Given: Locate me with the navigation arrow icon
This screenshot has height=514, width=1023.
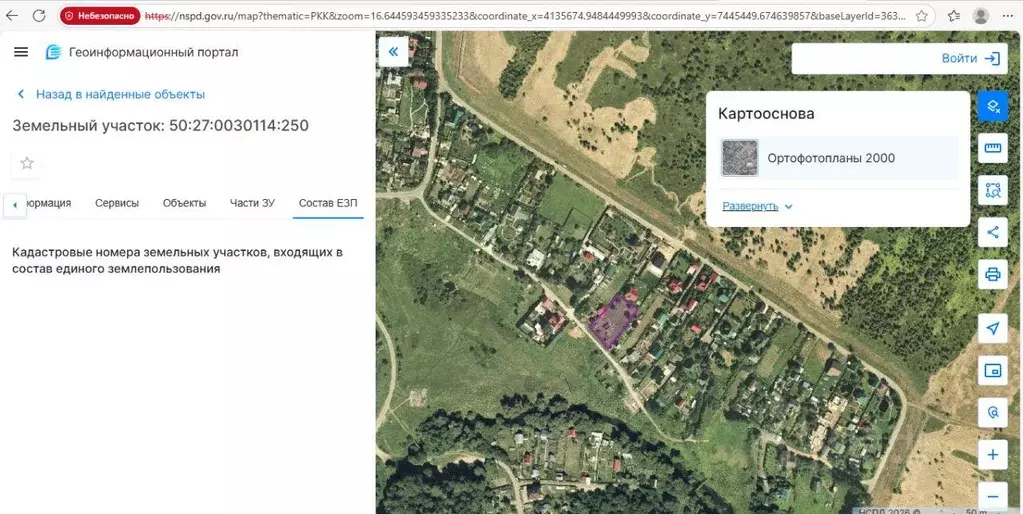Looking at the screenshot, I should coord(993,329).
